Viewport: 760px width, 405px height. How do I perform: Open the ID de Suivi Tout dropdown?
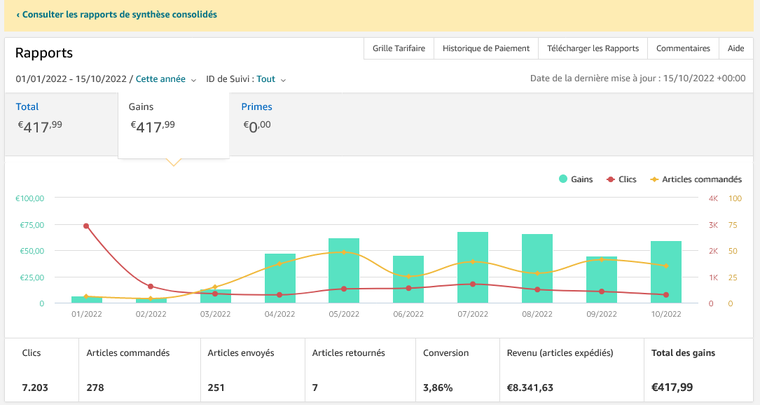[270, 79]
